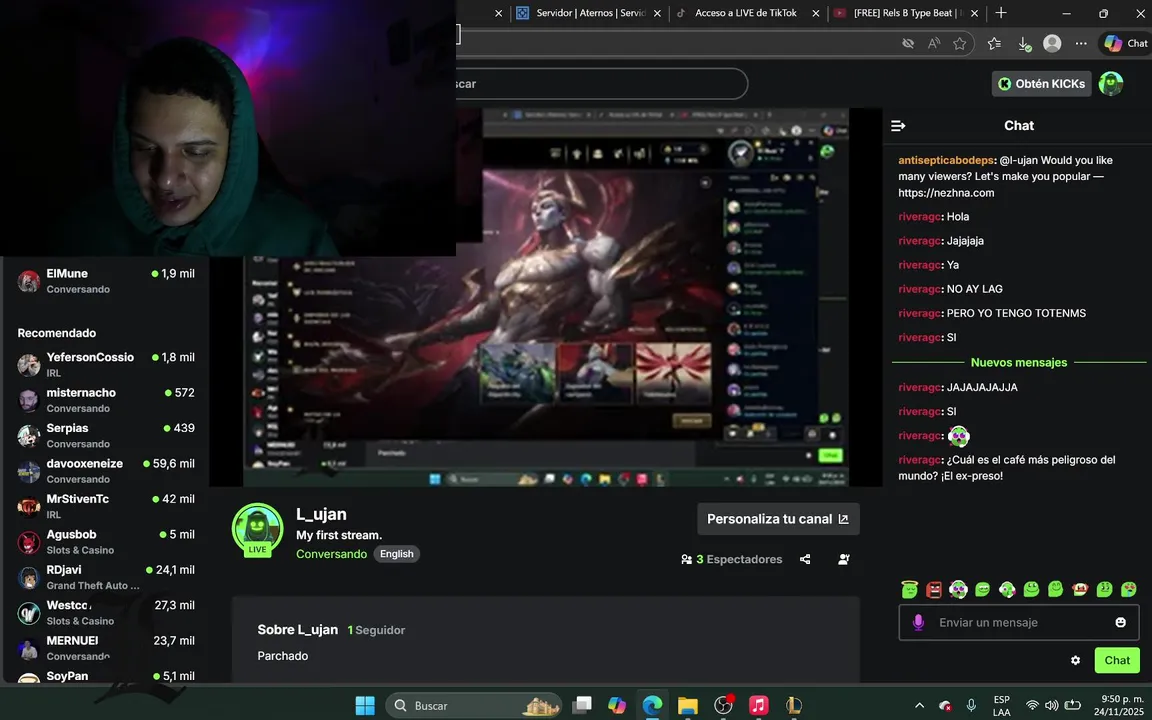1152x720 pixels.
Task: Click the English language tag
Action: 397,554
